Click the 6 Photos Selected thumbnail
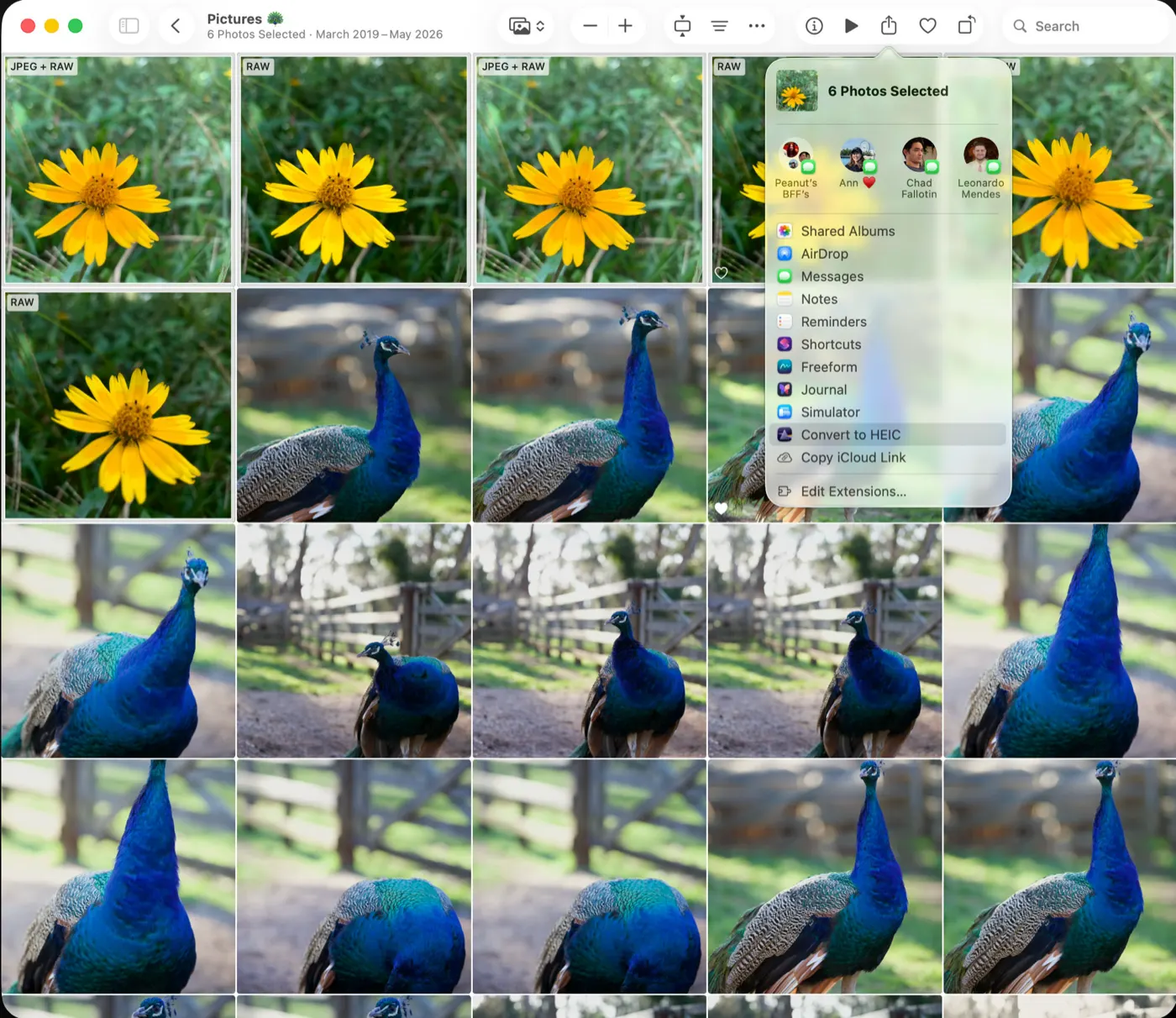Viewport: 1176px width, 1018px height. (x=796, y=91)
